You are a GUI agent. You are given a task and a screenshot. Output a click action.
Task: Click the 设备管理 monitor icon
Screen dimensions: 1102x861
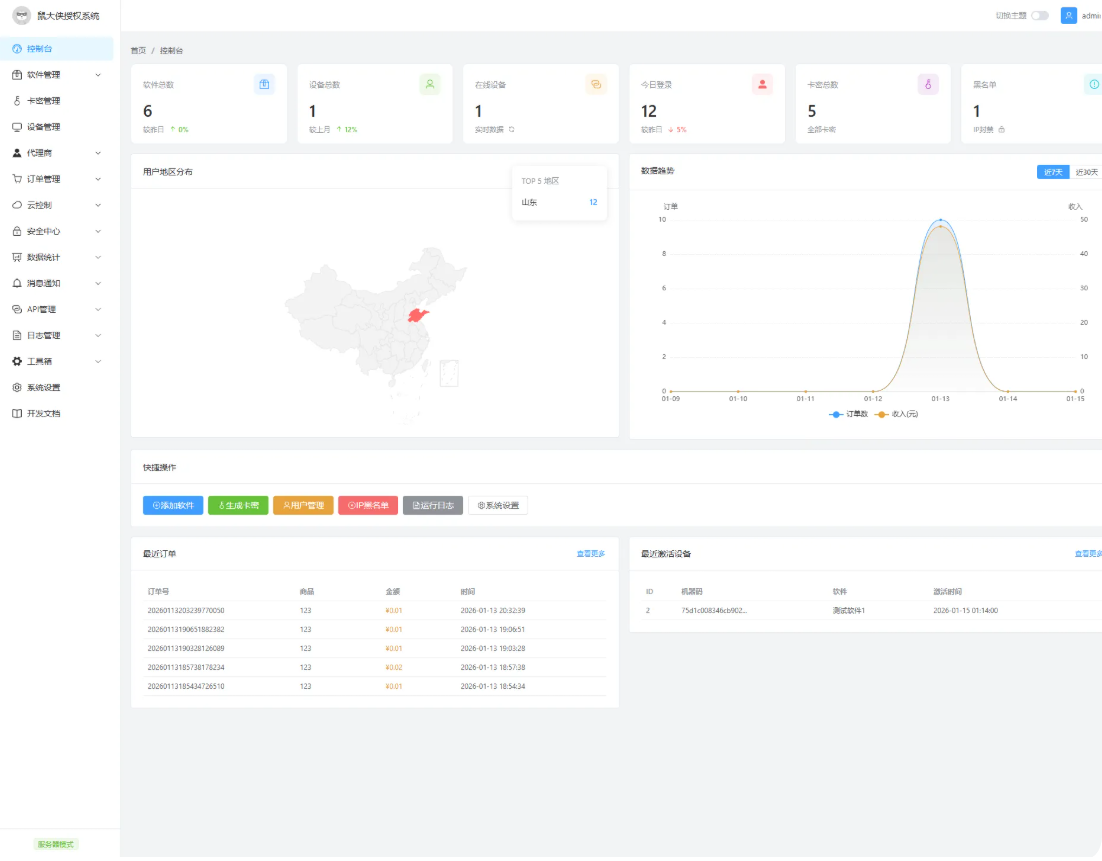tap(16, 126)
